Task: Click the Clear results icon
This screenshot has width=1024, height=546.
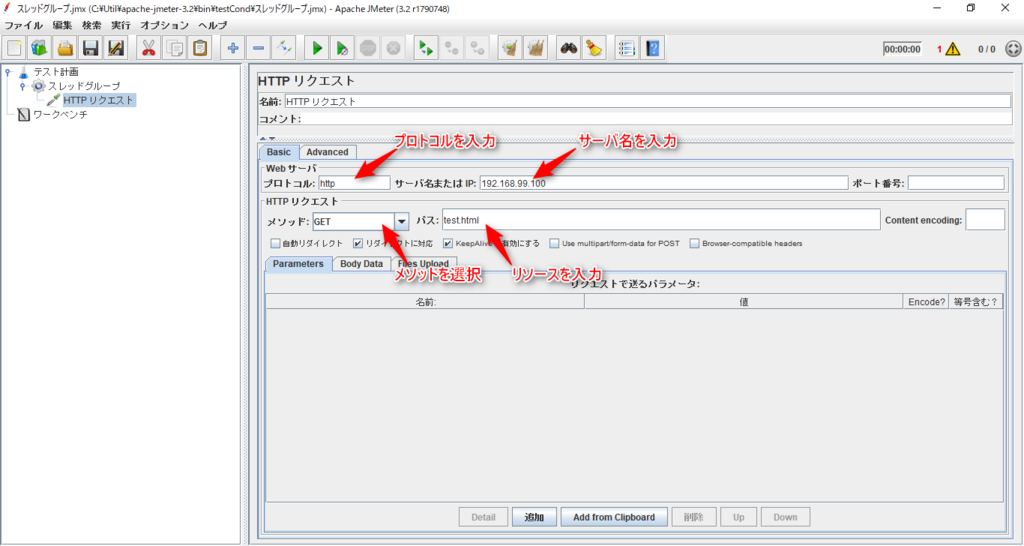Action: pyautogui.click(x=510, y=48)
